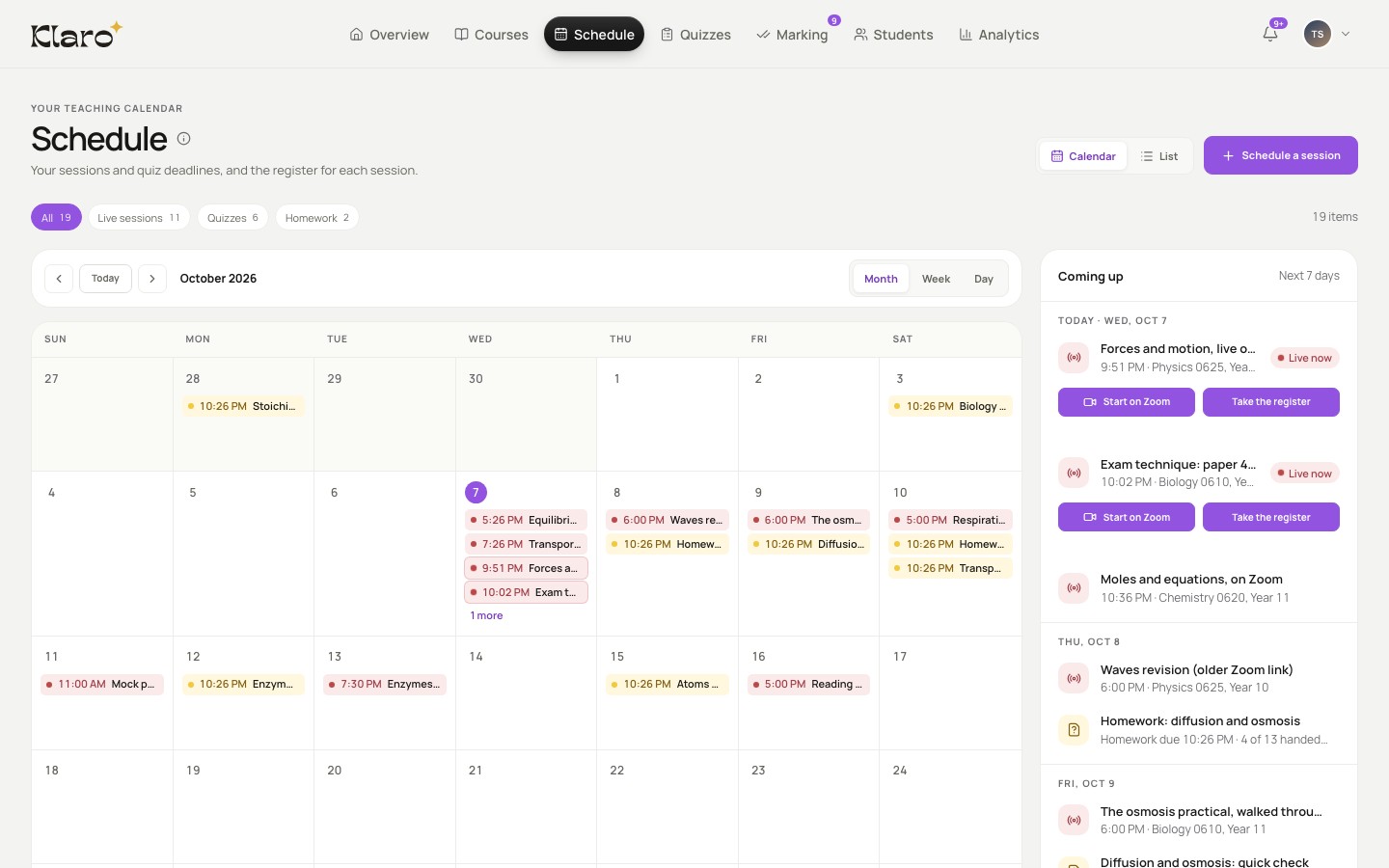Switch to List view

[x=1159, y=156]
